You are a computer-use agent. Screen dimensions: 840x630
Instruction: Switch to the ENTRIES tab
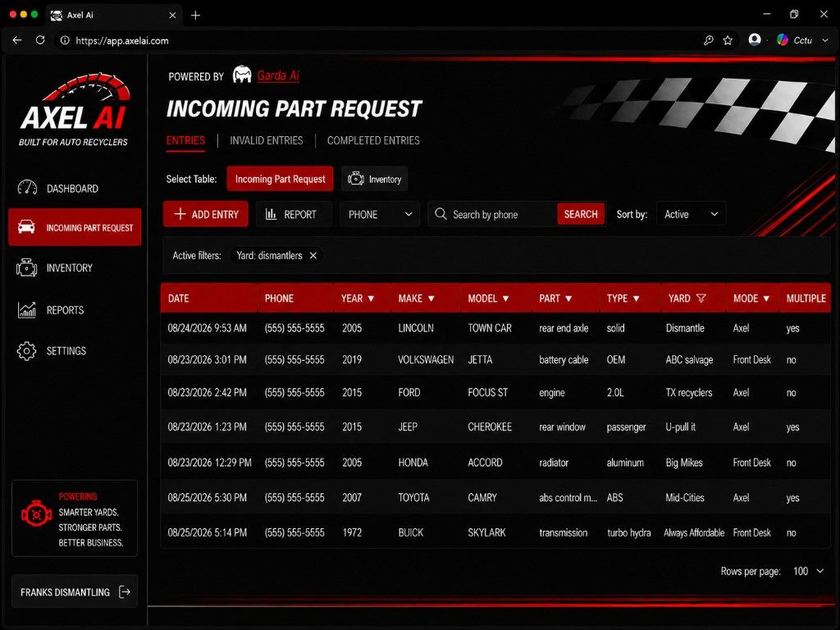pos(185,140)
